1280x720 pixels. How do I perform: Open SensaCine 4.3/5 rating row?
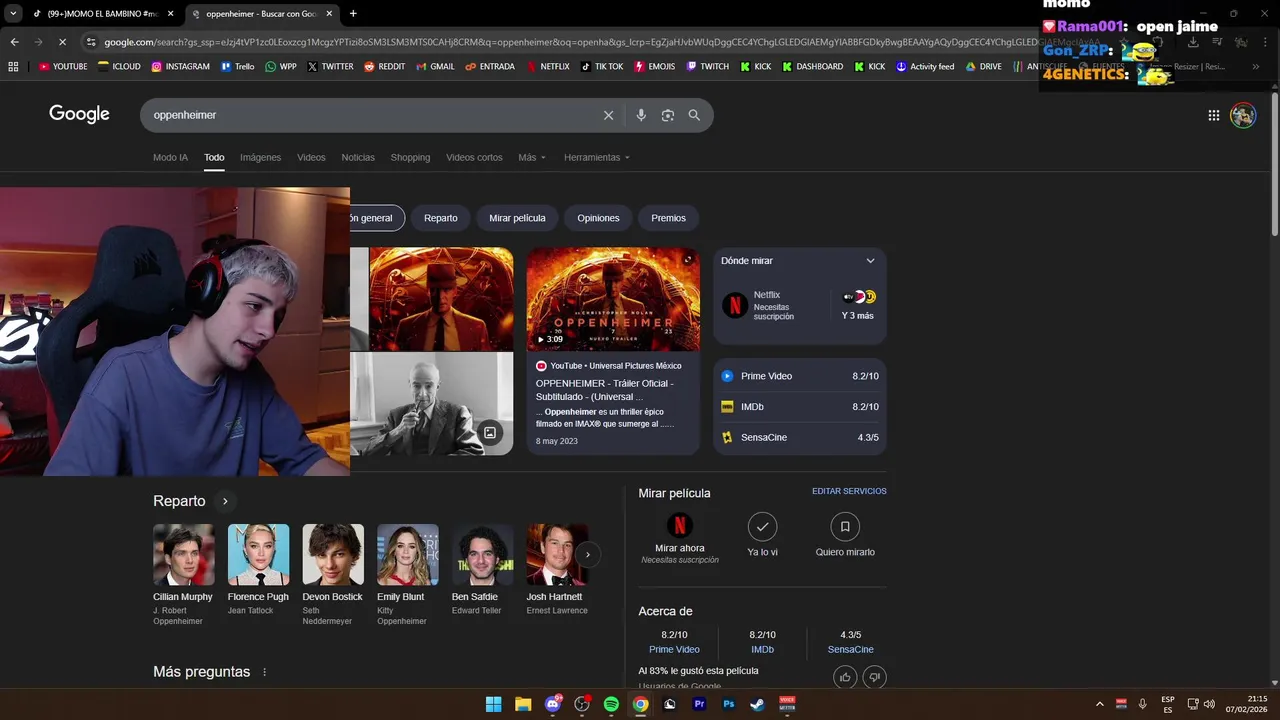pyautogui.click(x=800, y=437)
